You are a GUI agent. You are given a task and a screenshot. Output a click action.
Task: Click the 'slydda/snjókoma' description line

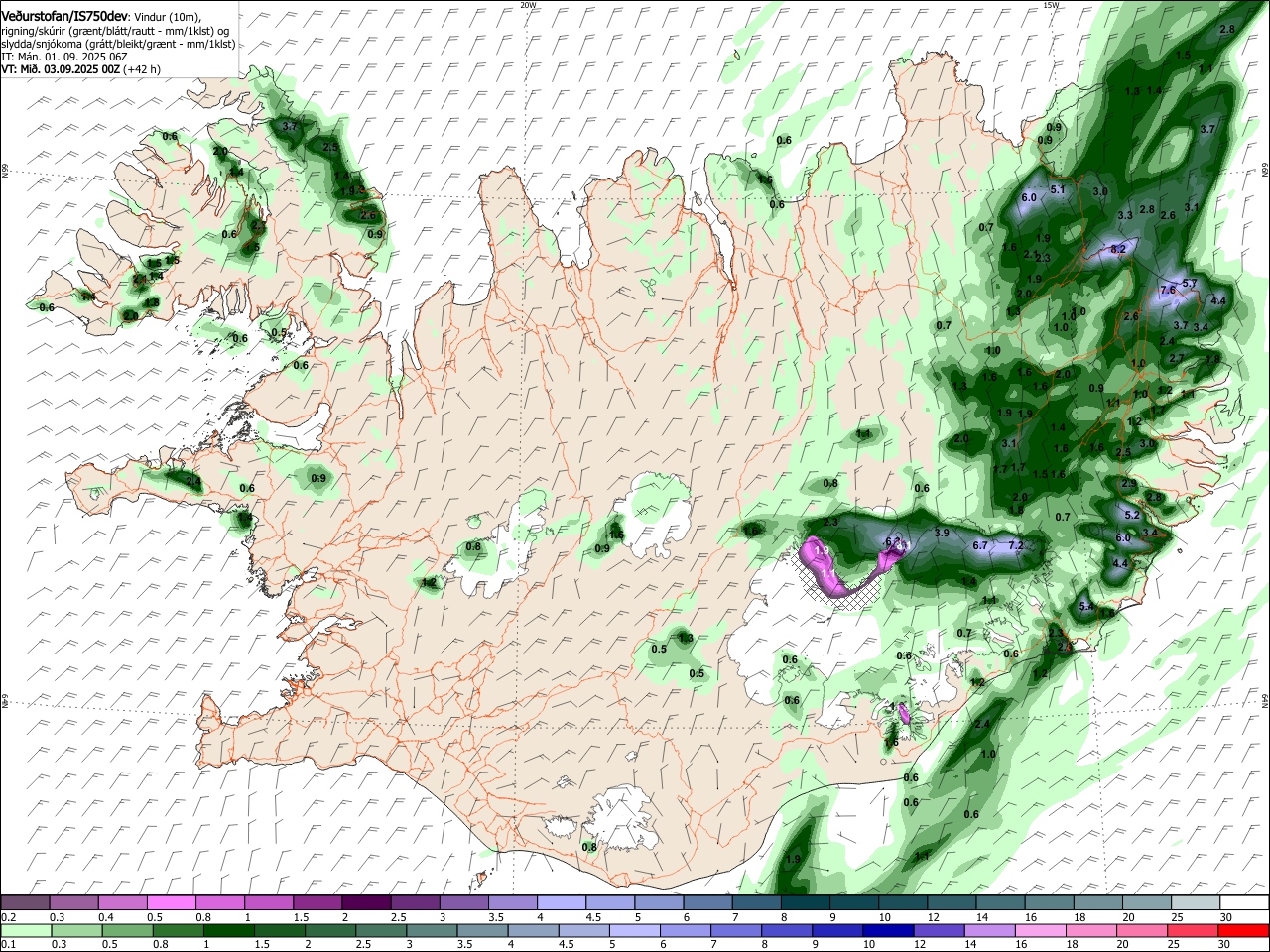tap(118, 45)
